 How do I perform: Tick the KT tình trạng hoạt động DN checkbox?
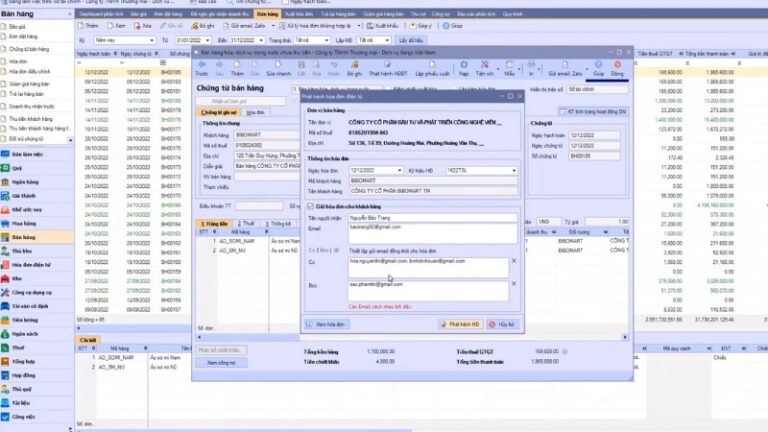click(564, 111)
